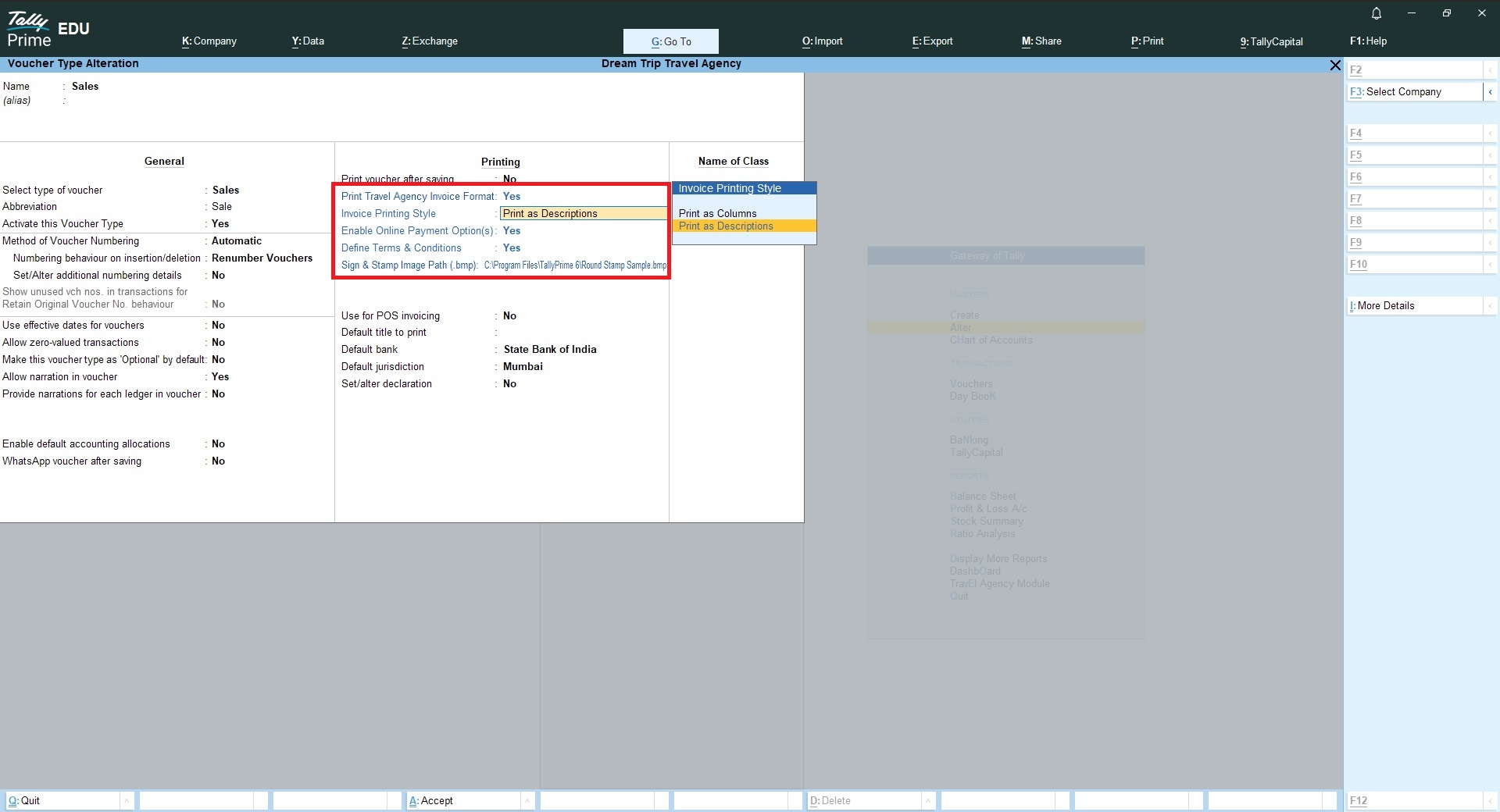Image resolution: width=1500 pixels, height=812 pixels.
Task: Choose Print as Descriptions from the list
Action: coord(726,226)
